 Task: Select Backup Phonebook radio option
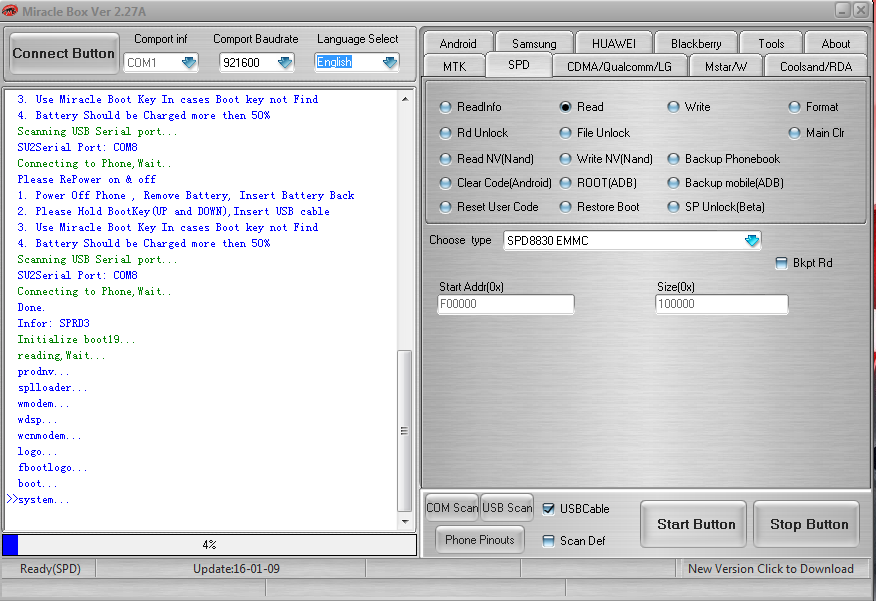673,159
